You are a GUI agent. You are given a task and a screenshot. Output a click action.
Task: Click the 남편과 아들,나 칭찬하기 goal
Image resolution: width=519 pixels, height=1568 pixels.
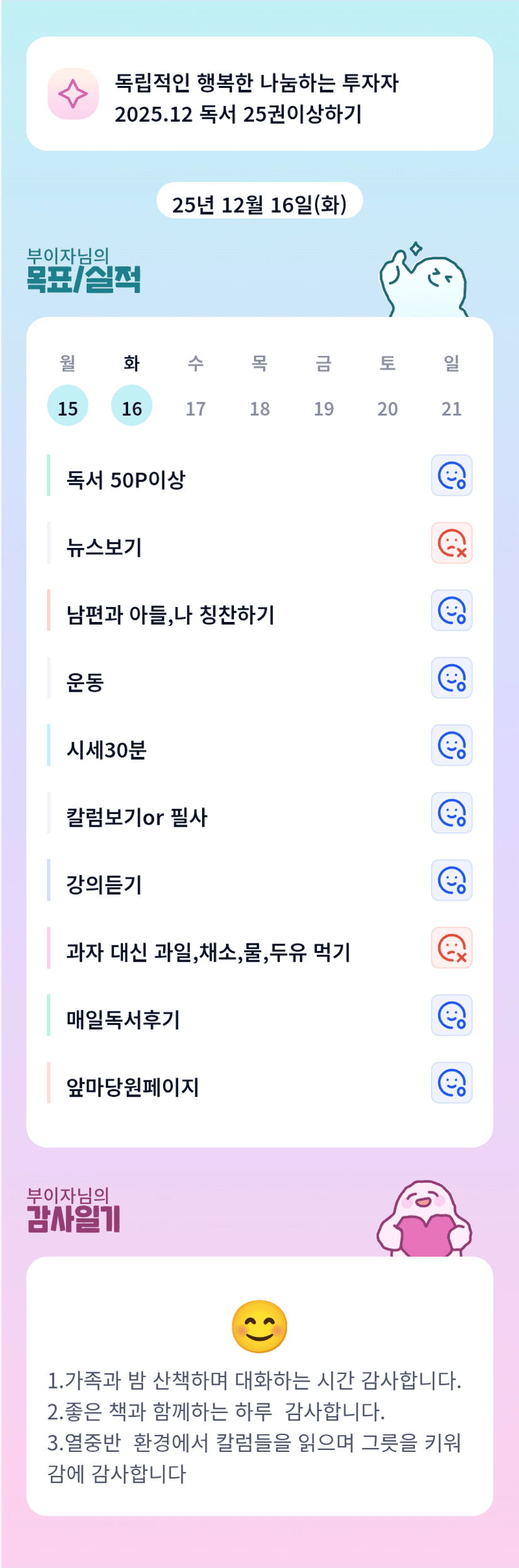tap(171, 615)
